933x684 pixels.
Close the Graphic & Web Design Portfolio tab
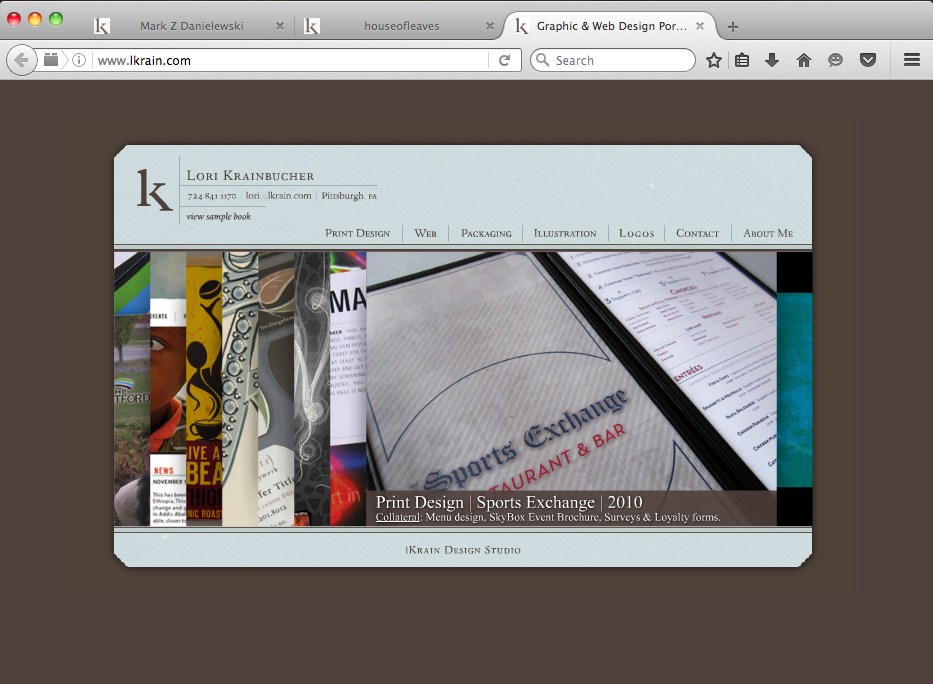(700, 26)
